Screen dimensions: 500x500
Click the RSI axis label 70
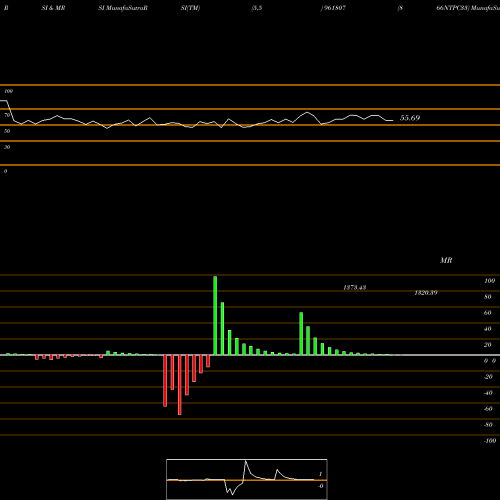click(x=7, y=115)
